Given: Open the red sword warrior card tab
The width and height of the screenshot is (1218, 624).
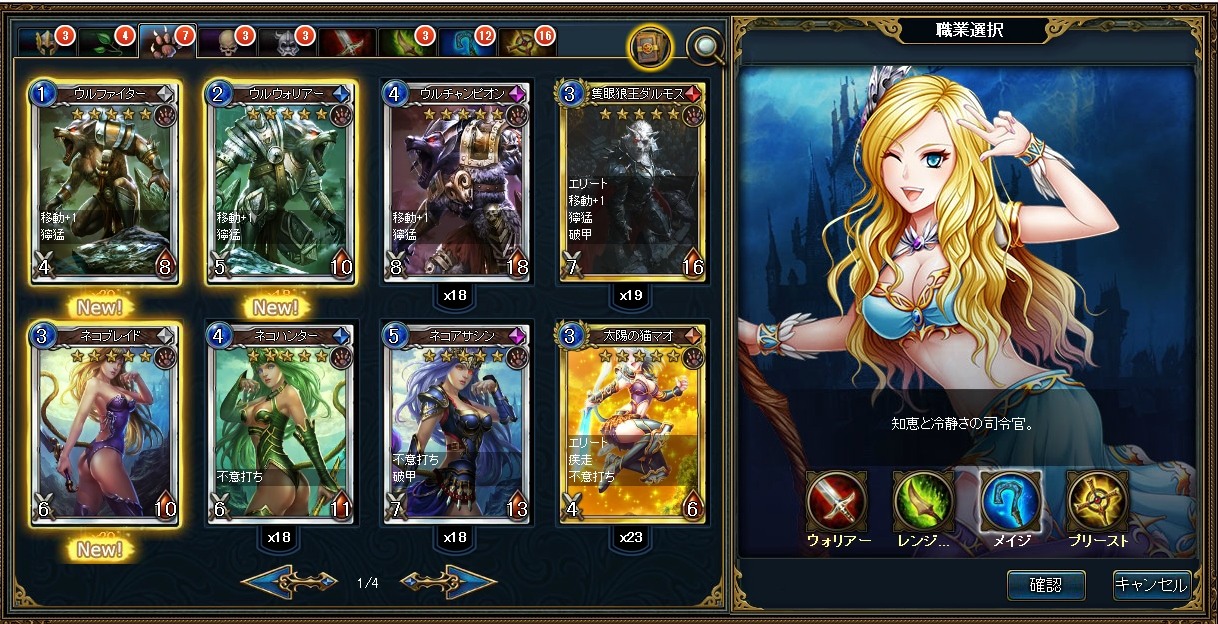Looking at the screenshot, I should 347,41.
